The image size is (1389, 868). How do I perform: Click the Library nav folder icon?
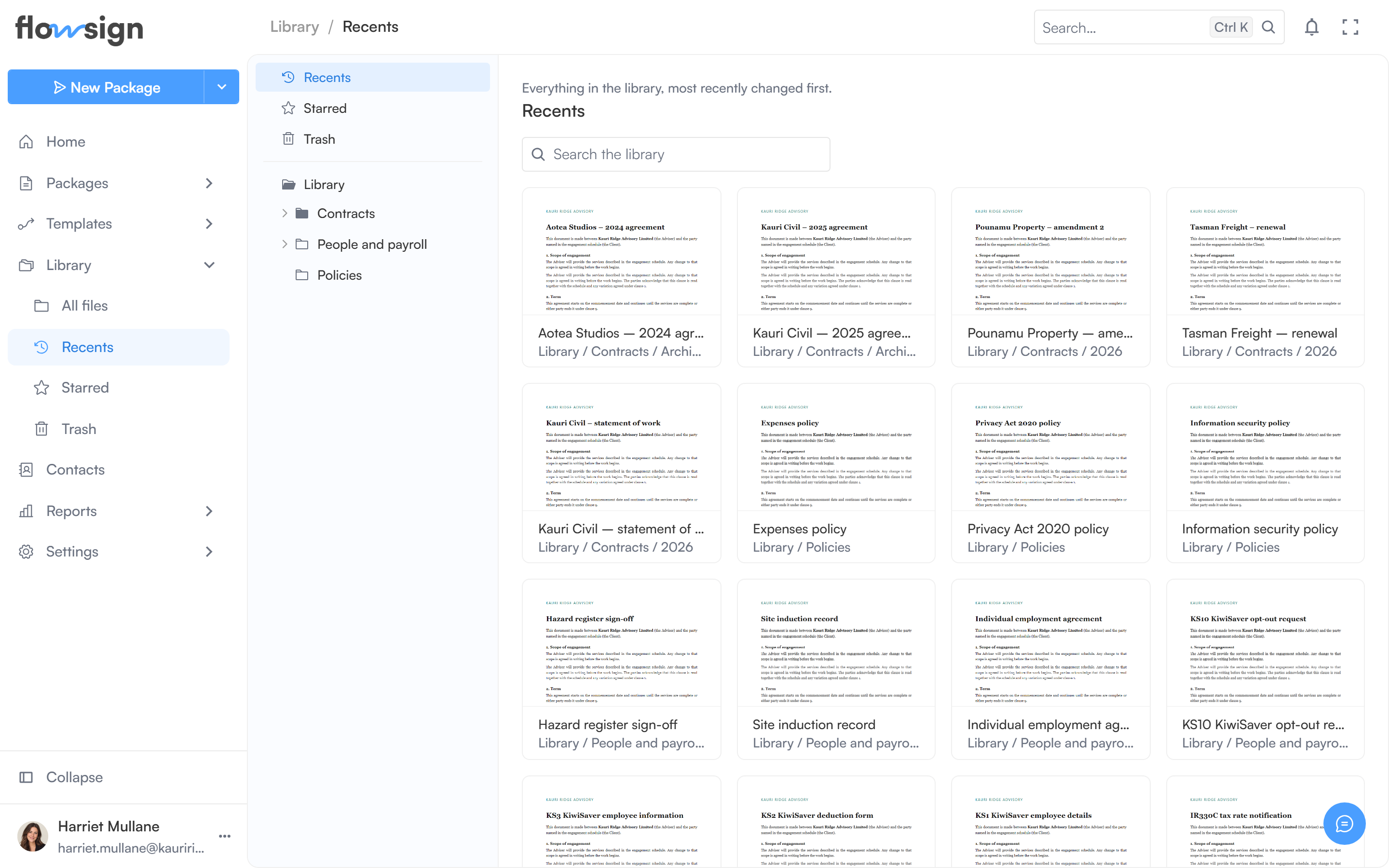[x=26, y=265]
